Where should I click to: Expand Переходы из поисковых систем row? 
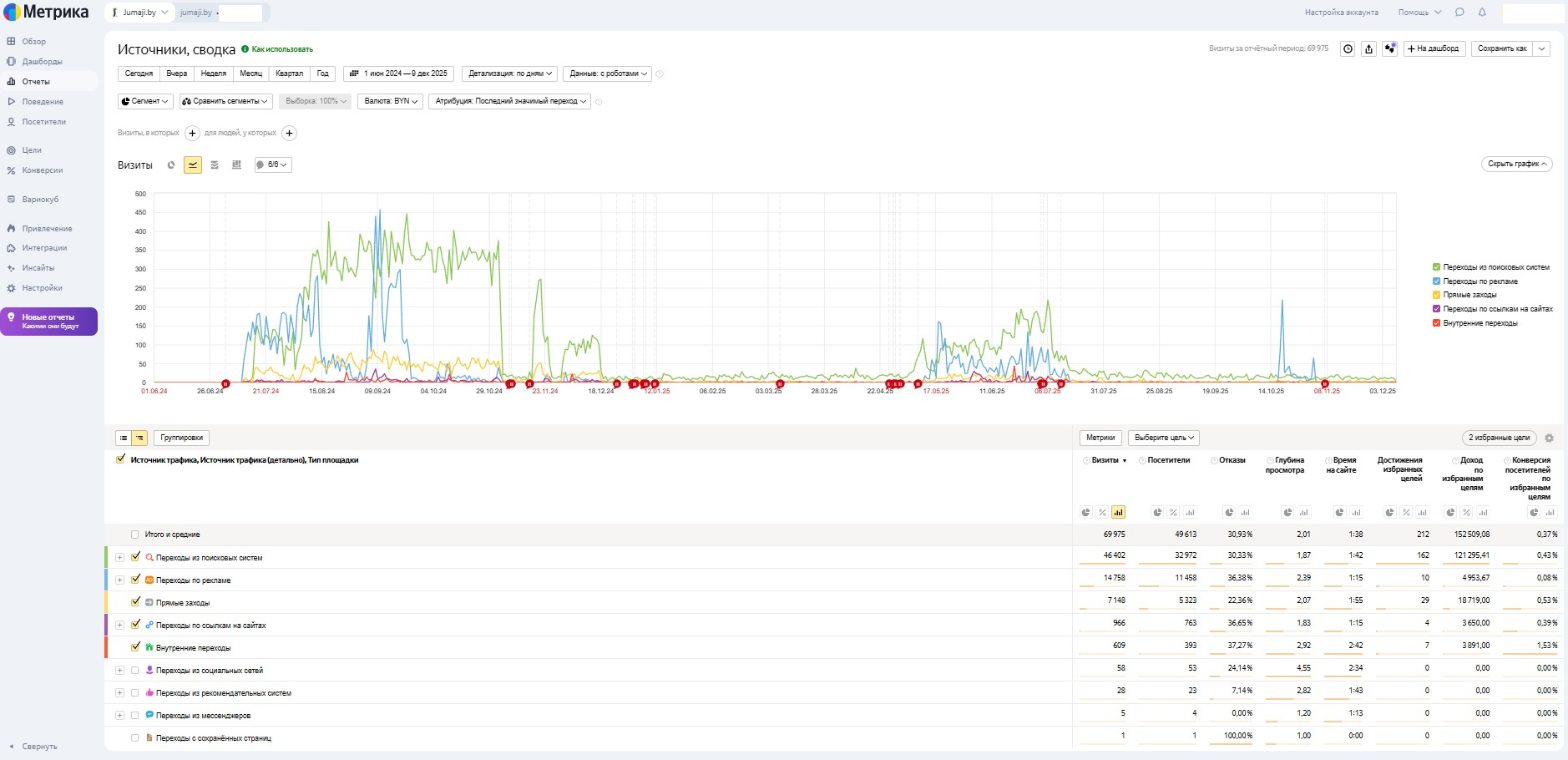tap(119, 558)
